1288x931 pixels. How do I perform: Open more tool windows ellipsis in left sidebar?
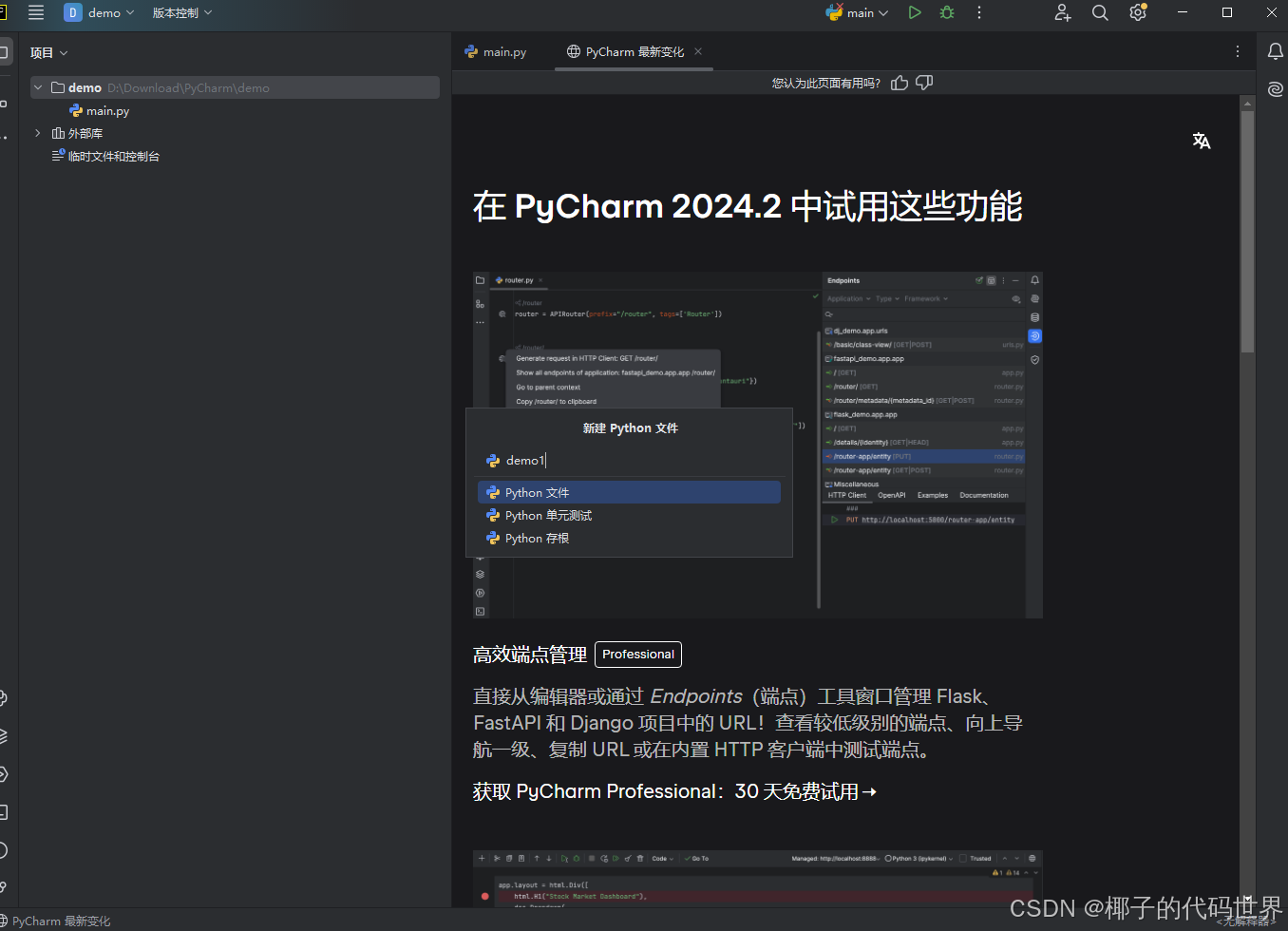point(4,137)
